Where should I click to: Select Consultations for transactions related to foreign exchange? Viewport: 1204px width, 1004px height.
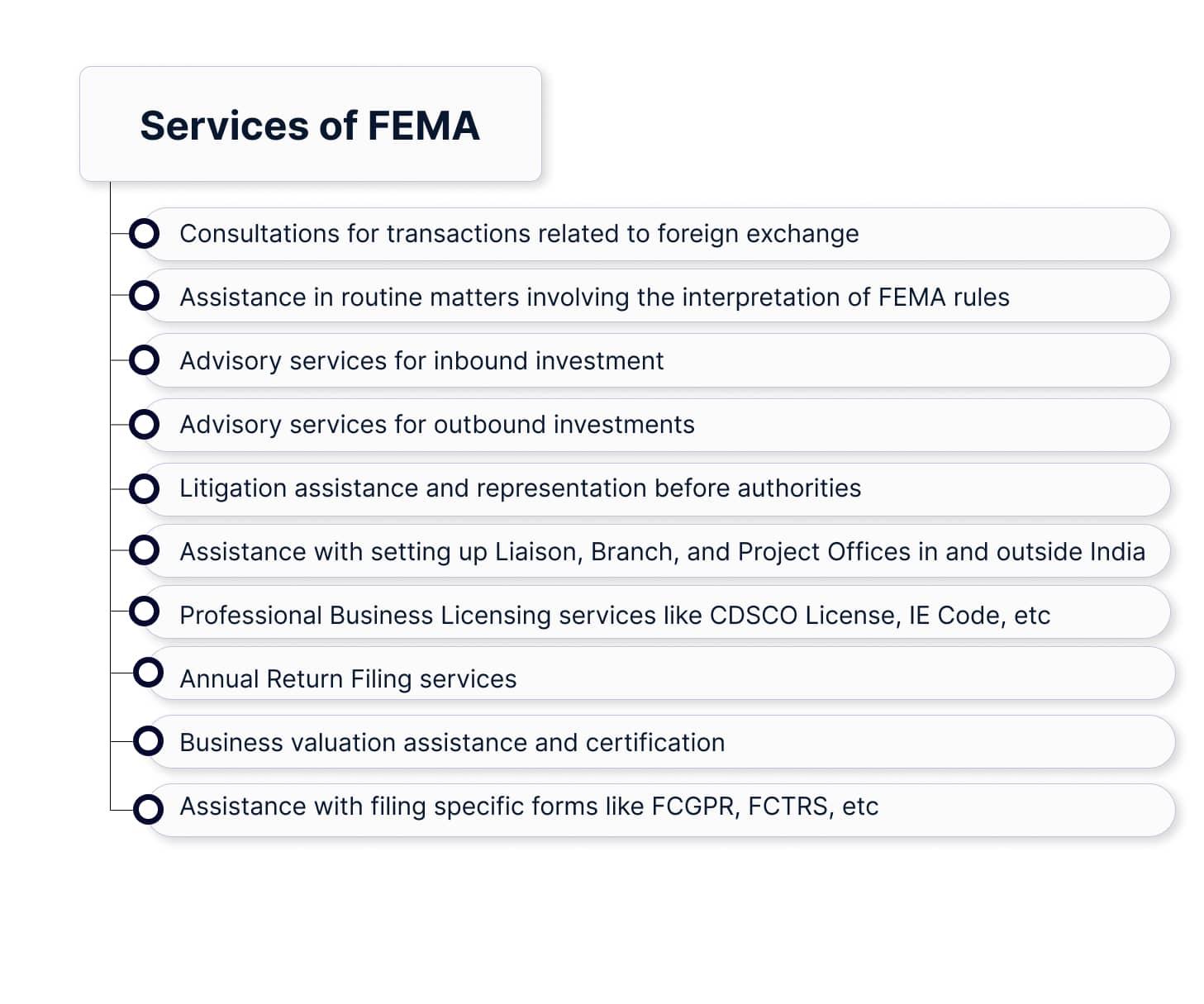[x=519, y=234]
